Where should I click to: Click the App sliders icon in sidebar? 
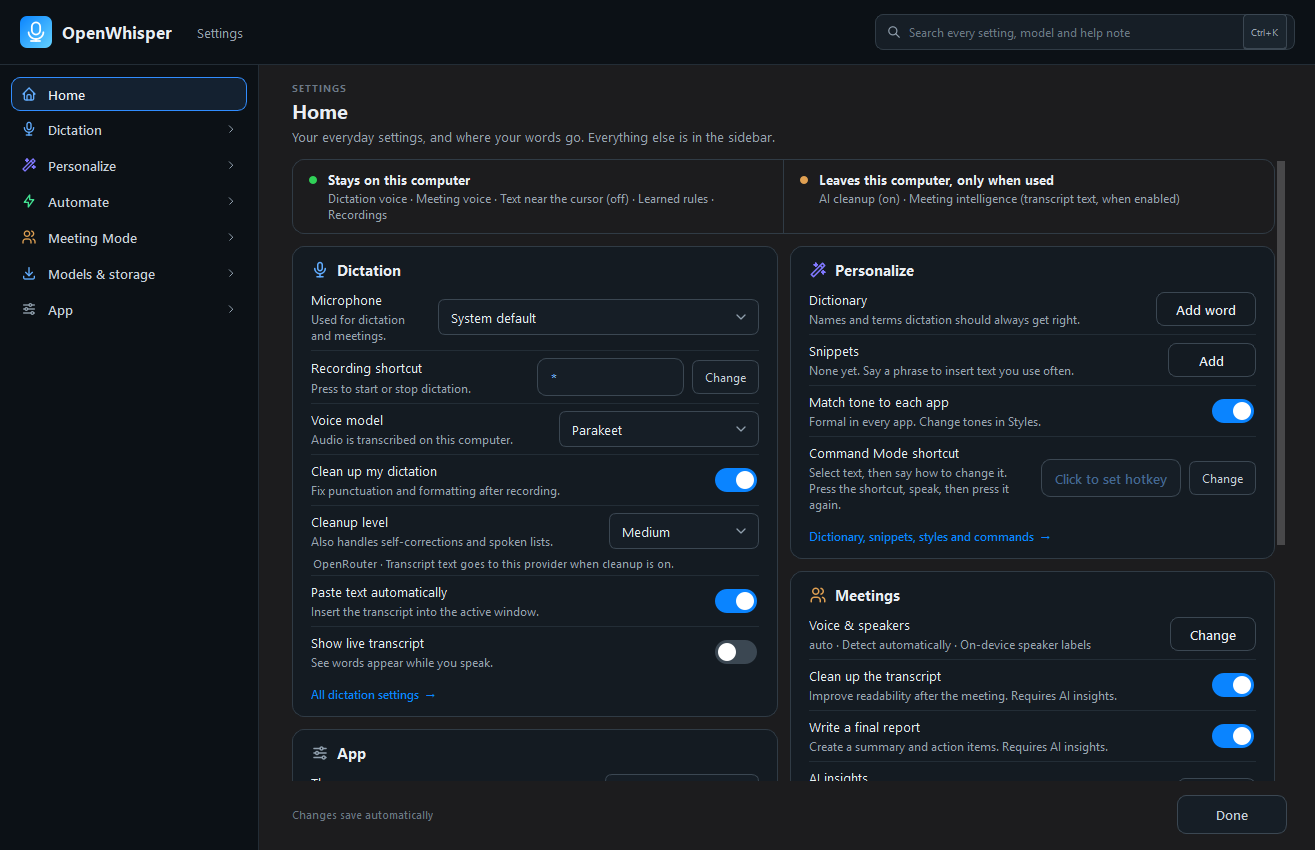click(29, 310)
